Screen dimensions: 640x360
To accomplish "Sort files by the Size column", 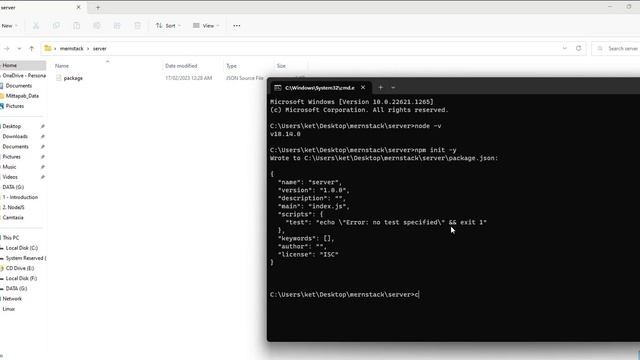I will coord(281,66).
